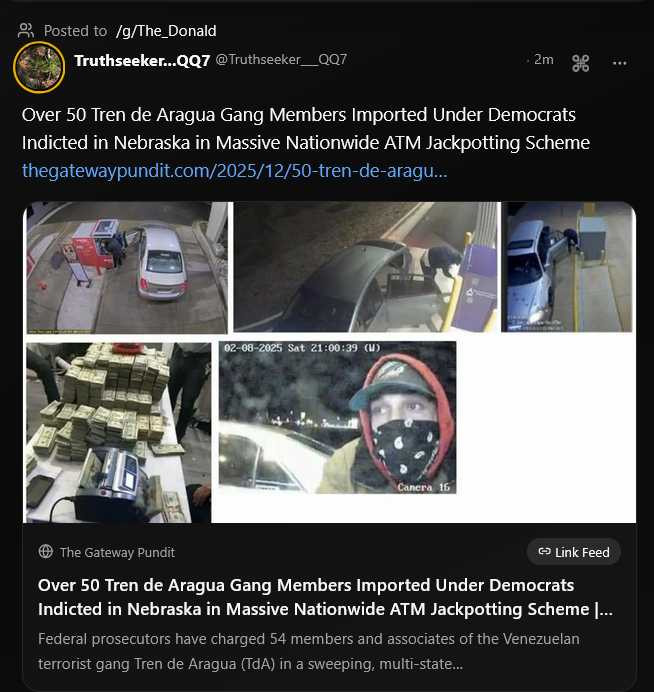Click the Link Feed button
654x692 pixels.
coord(574,551)
